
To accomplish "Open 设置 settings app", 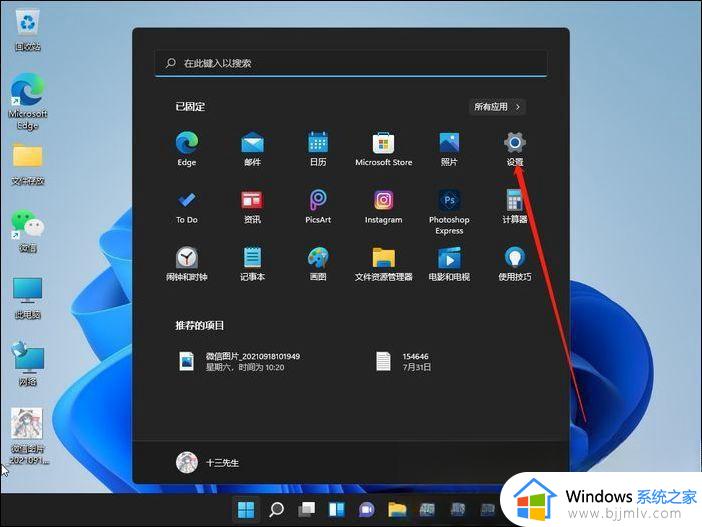I will point(515,149).
